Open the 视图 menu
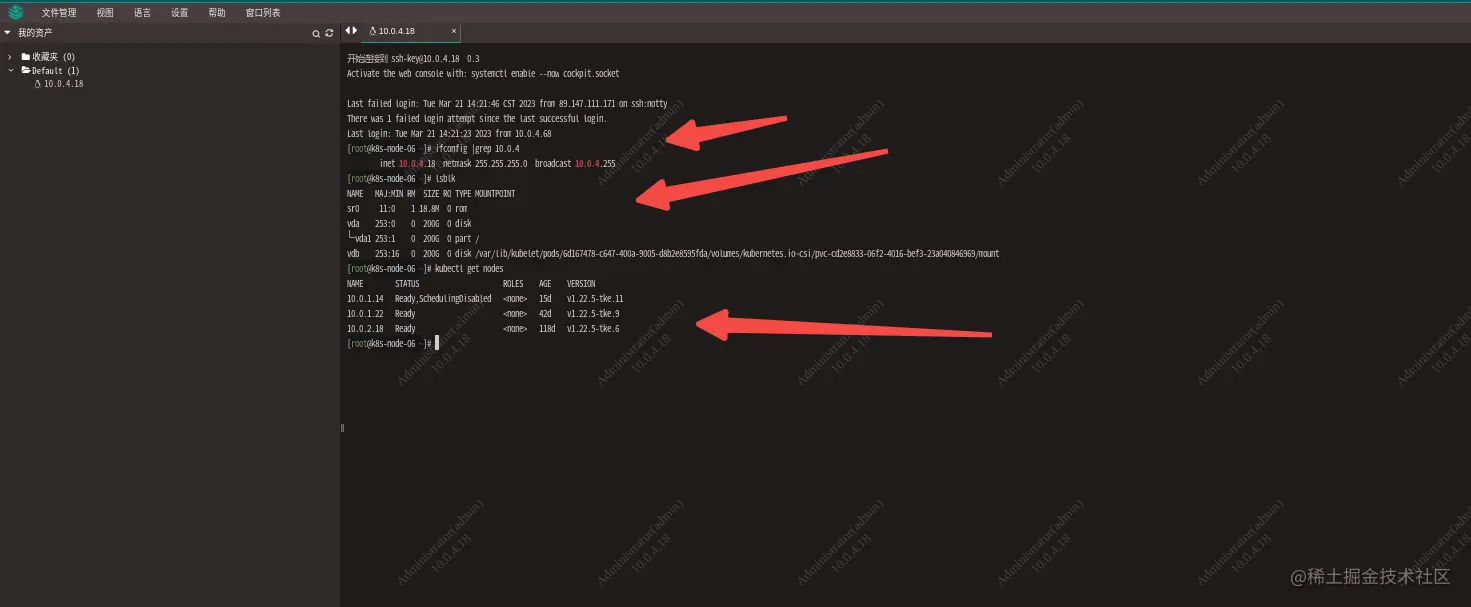The width and height of the screenshot is (1471, 607). click(x=105, y=13)
